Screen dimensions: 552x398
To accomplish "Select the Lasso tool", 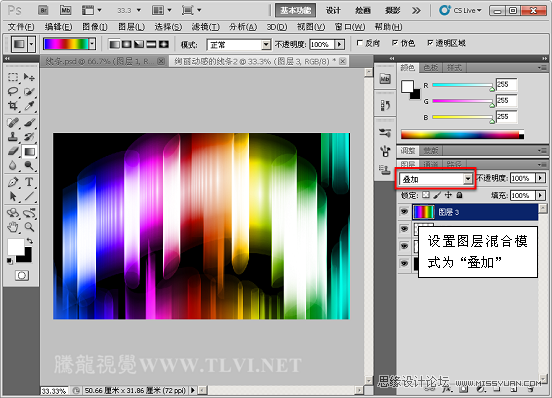I will [13, 91].
